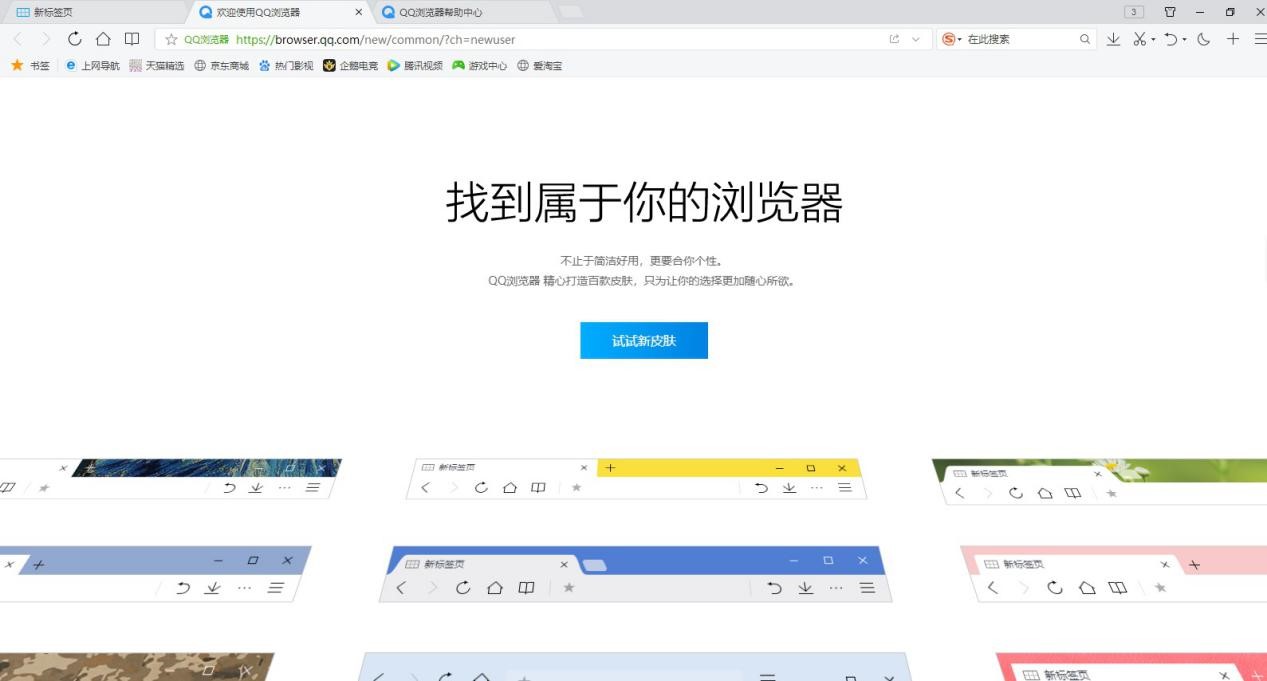Open the download manager icon
Viewport: 1267px width, 681px height.
pyautogui.click(x=1113, y=39)
